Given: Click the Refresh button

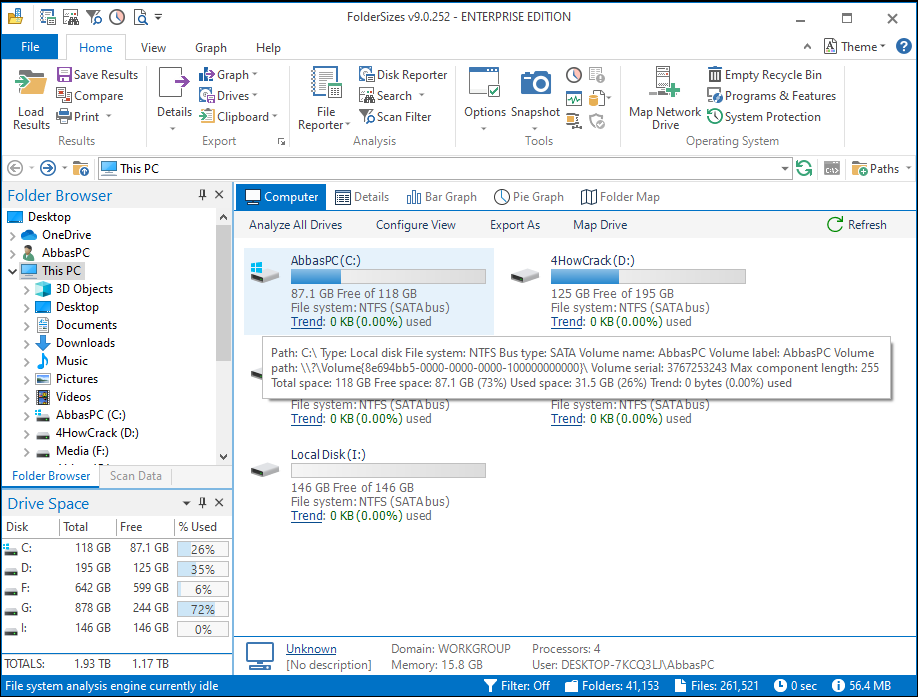Looking at the screenshot, I should 857,225.
